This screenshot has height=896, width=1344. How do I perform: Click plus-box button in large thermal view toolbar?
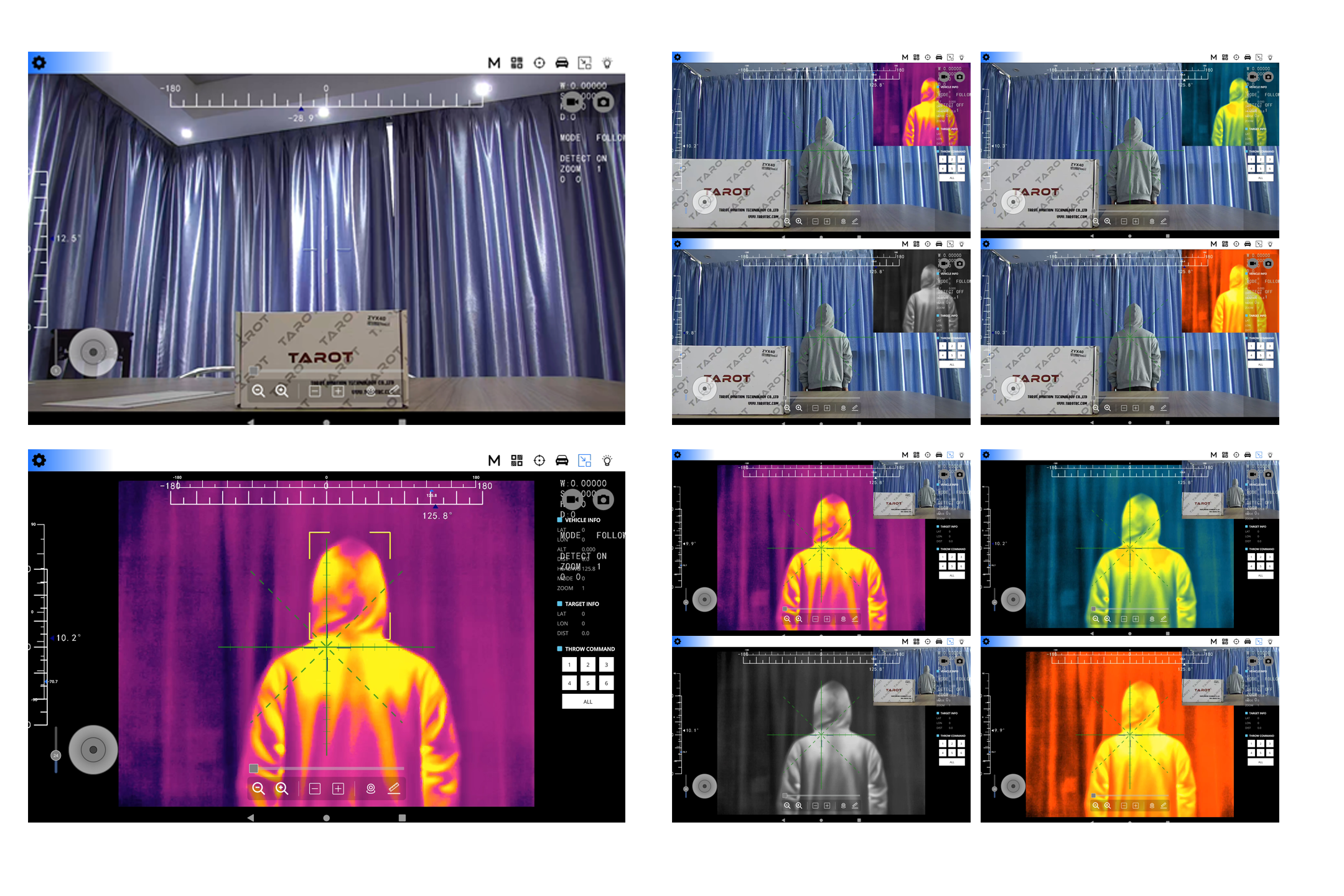(x=338, y=788)
